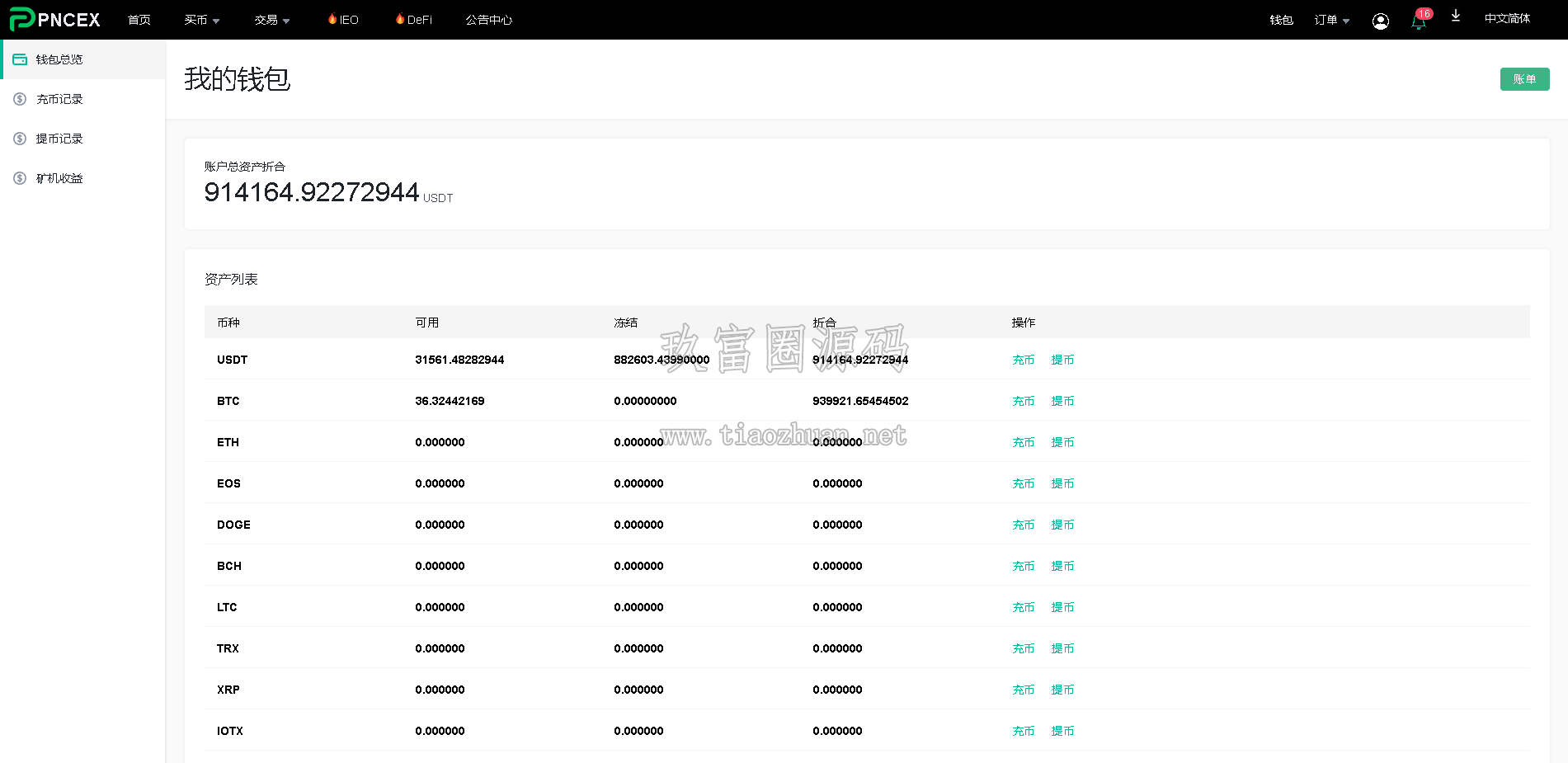Viewport: 1568px width, 763px height.
Task: Click 提币 withdraw for DOGE row
Action: click(1062, 525)
